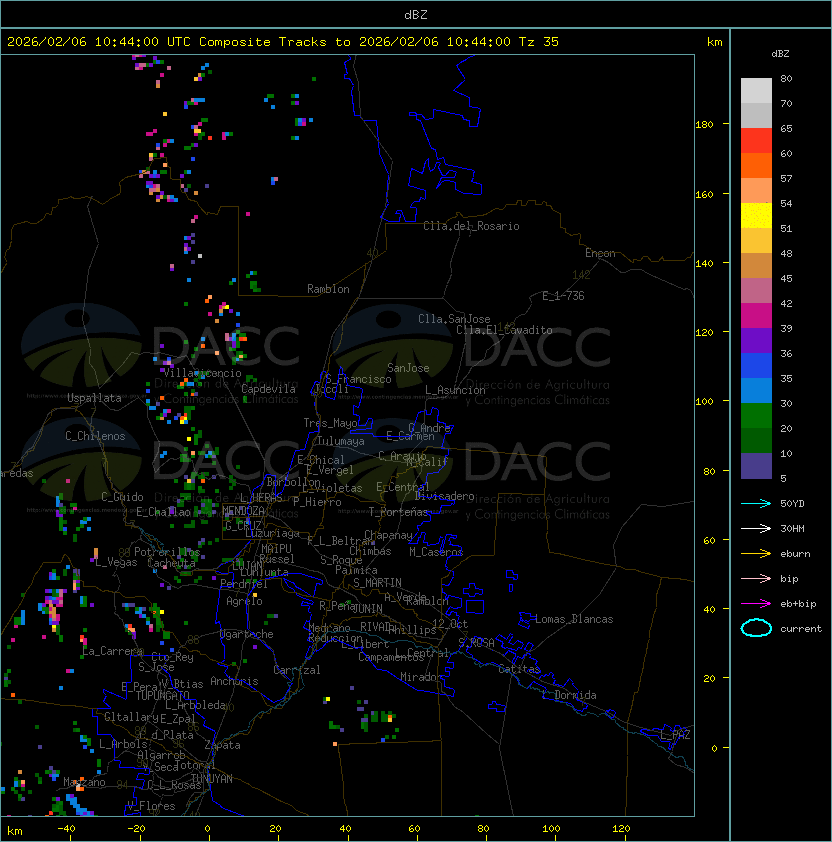Click the 'MENDOZA' city label
The width and height of the screenshot is (832, 842).
coord(243,511)
